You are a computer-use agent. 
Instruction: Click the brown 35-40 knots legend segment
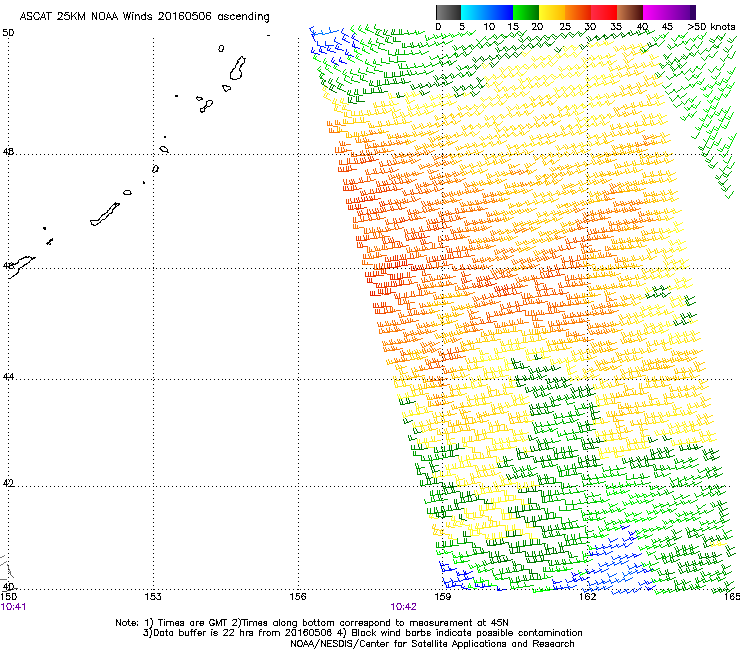tap(630, 12)
